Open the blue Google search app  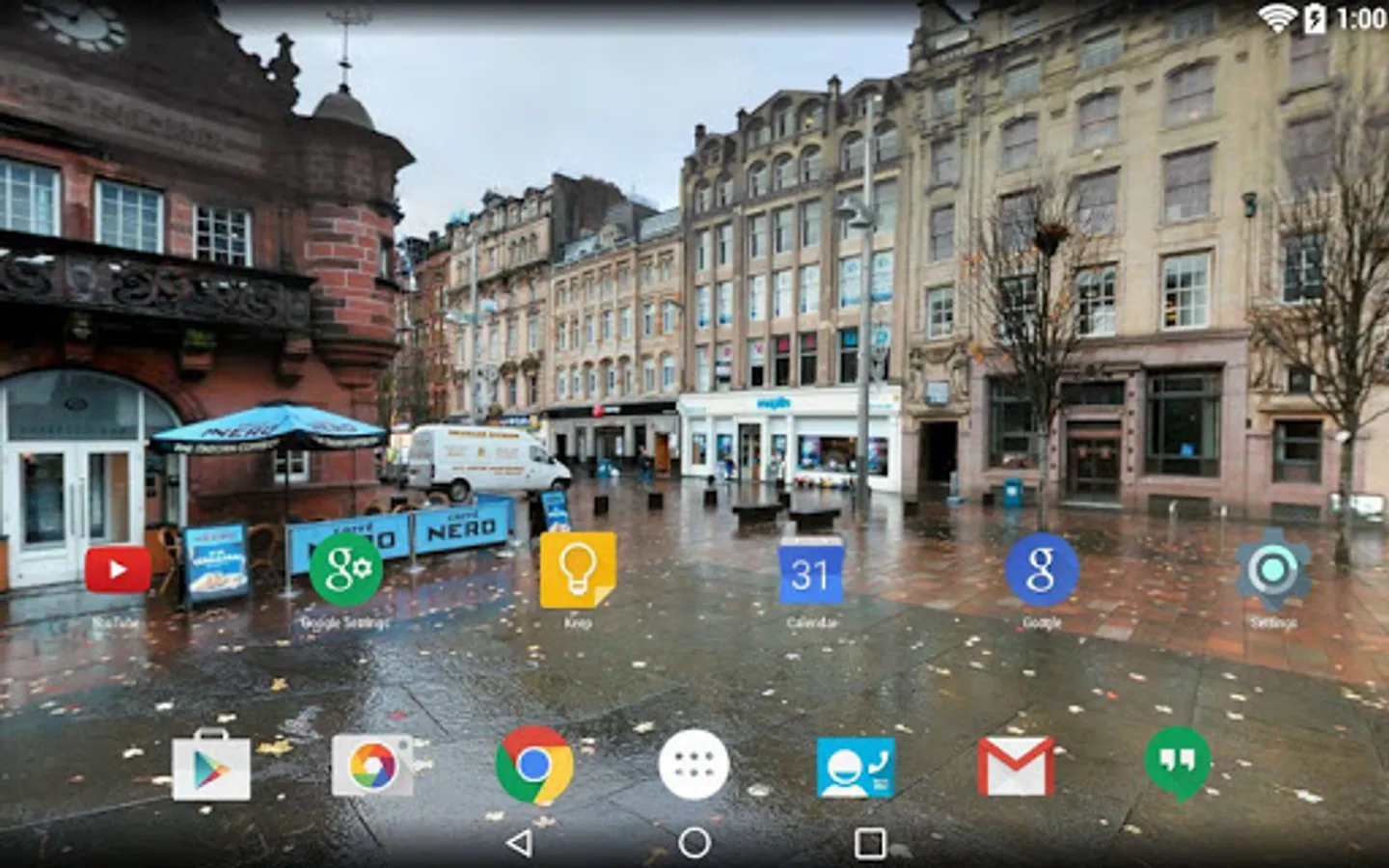(1042, 570)
